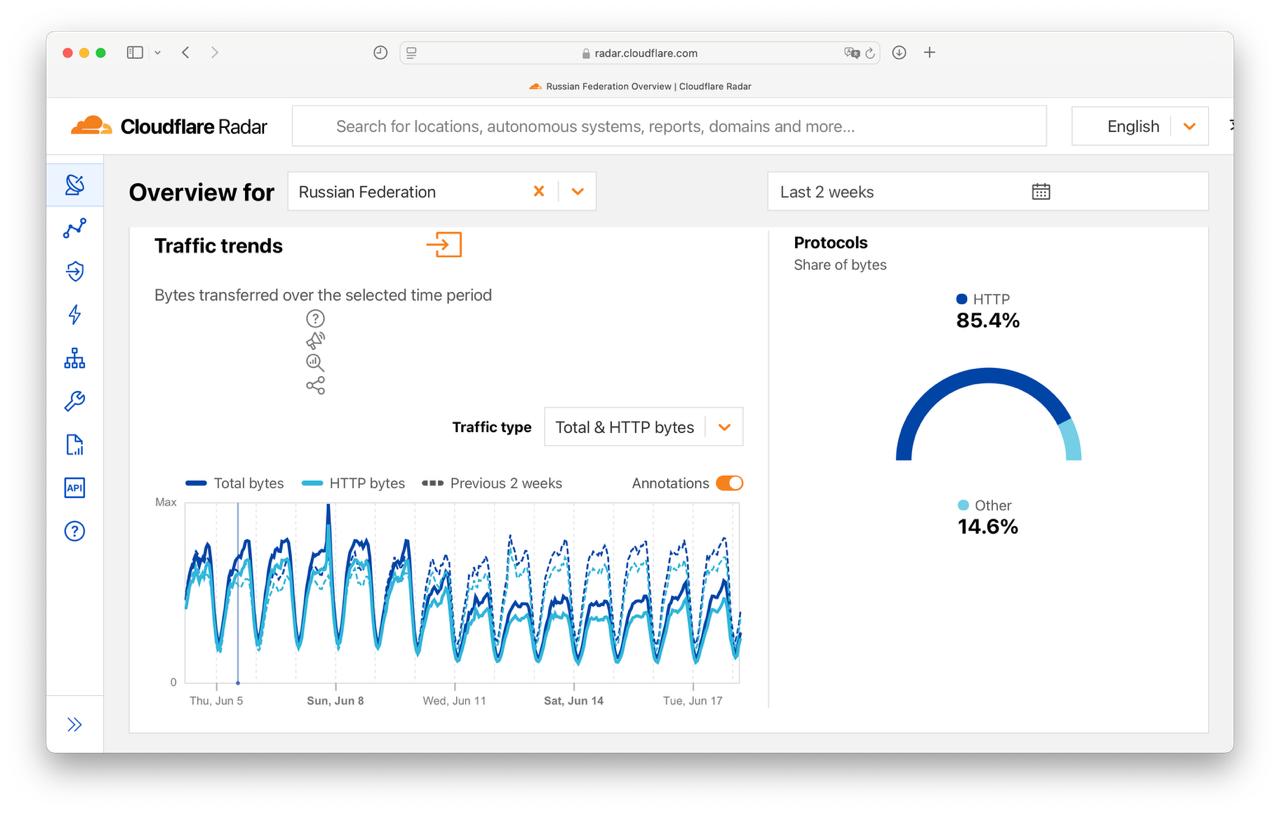Open the security shield sidebar icon
This screenshot has height=814, width=1280.
click(x=75, y=271)
